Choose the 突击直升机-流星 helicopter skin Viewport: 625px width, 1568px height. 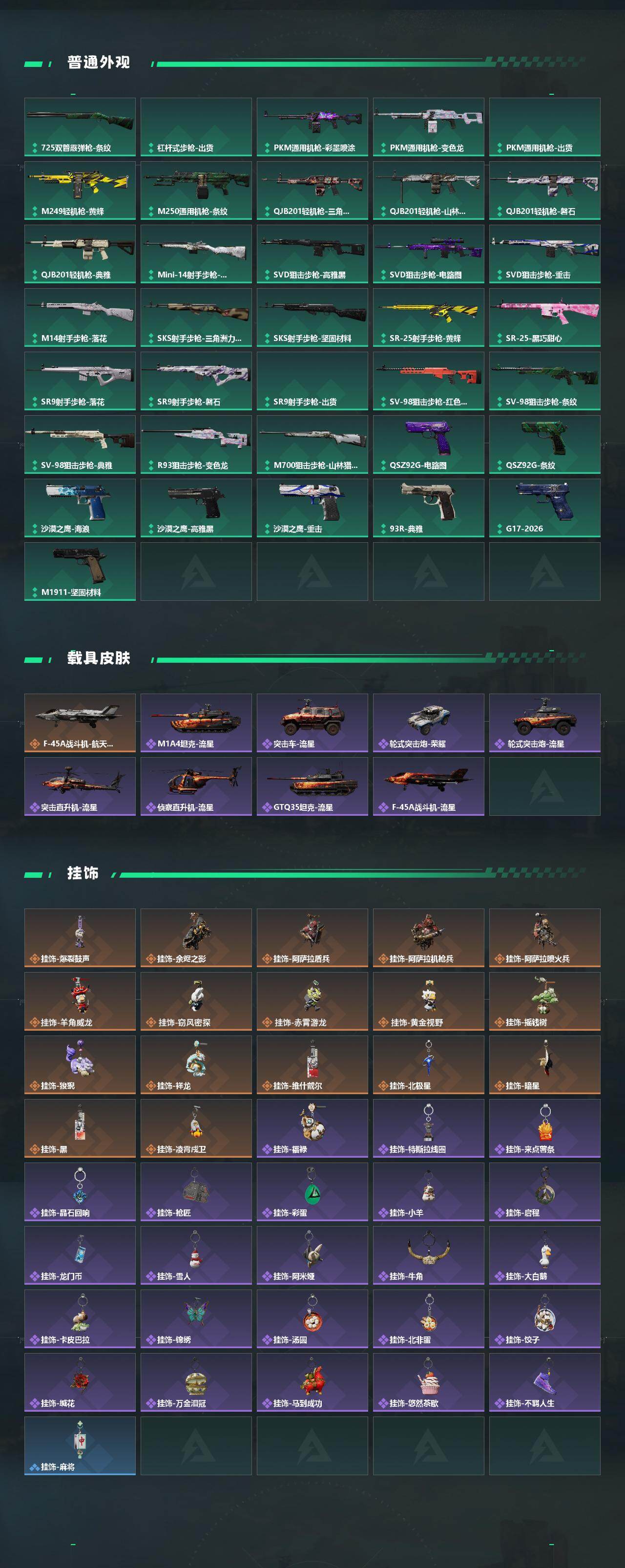pyautogui.click(x=80, y=786)
